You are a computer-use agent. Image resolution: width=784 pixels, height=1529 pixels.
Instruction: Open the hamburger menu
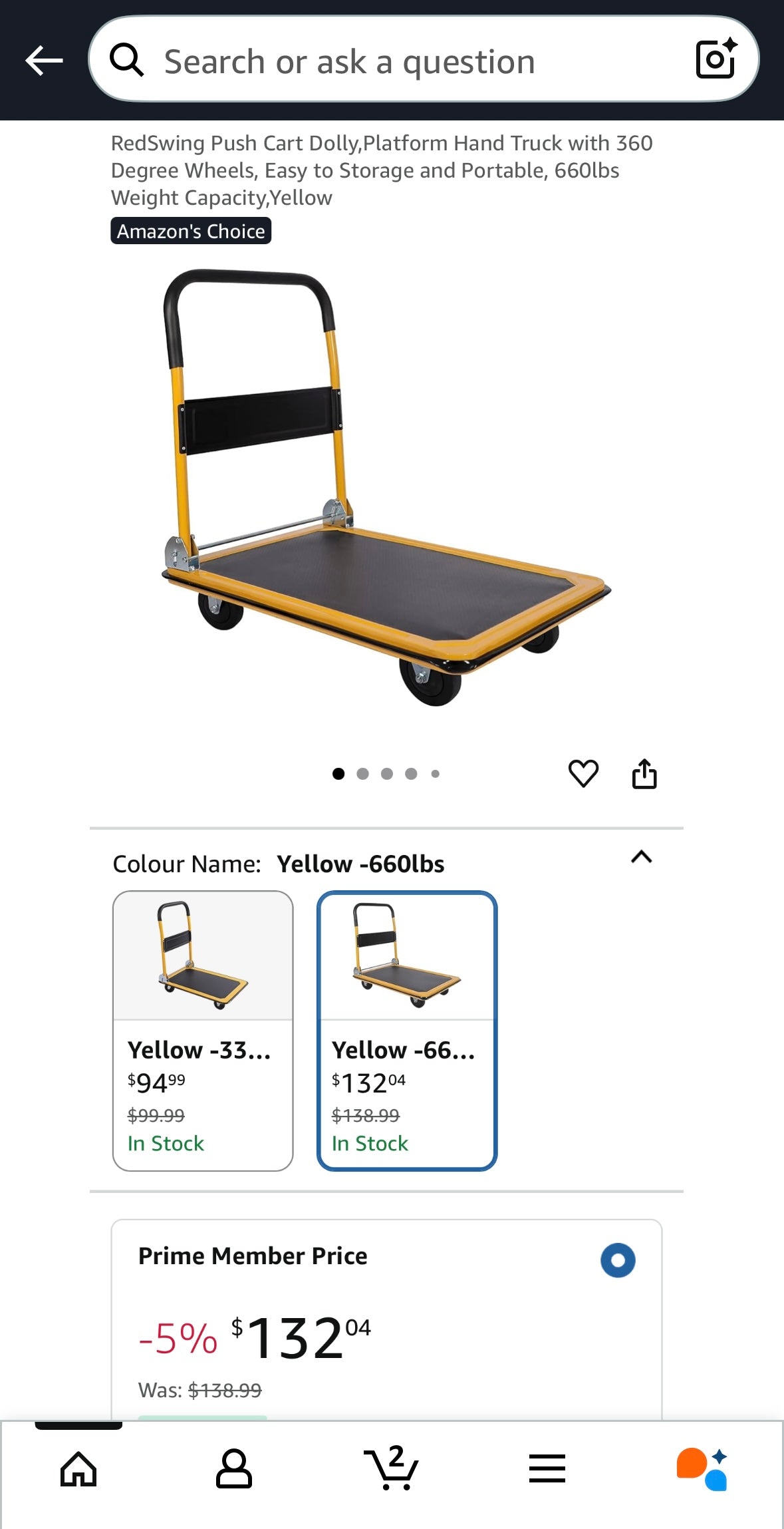(547, 1470)
